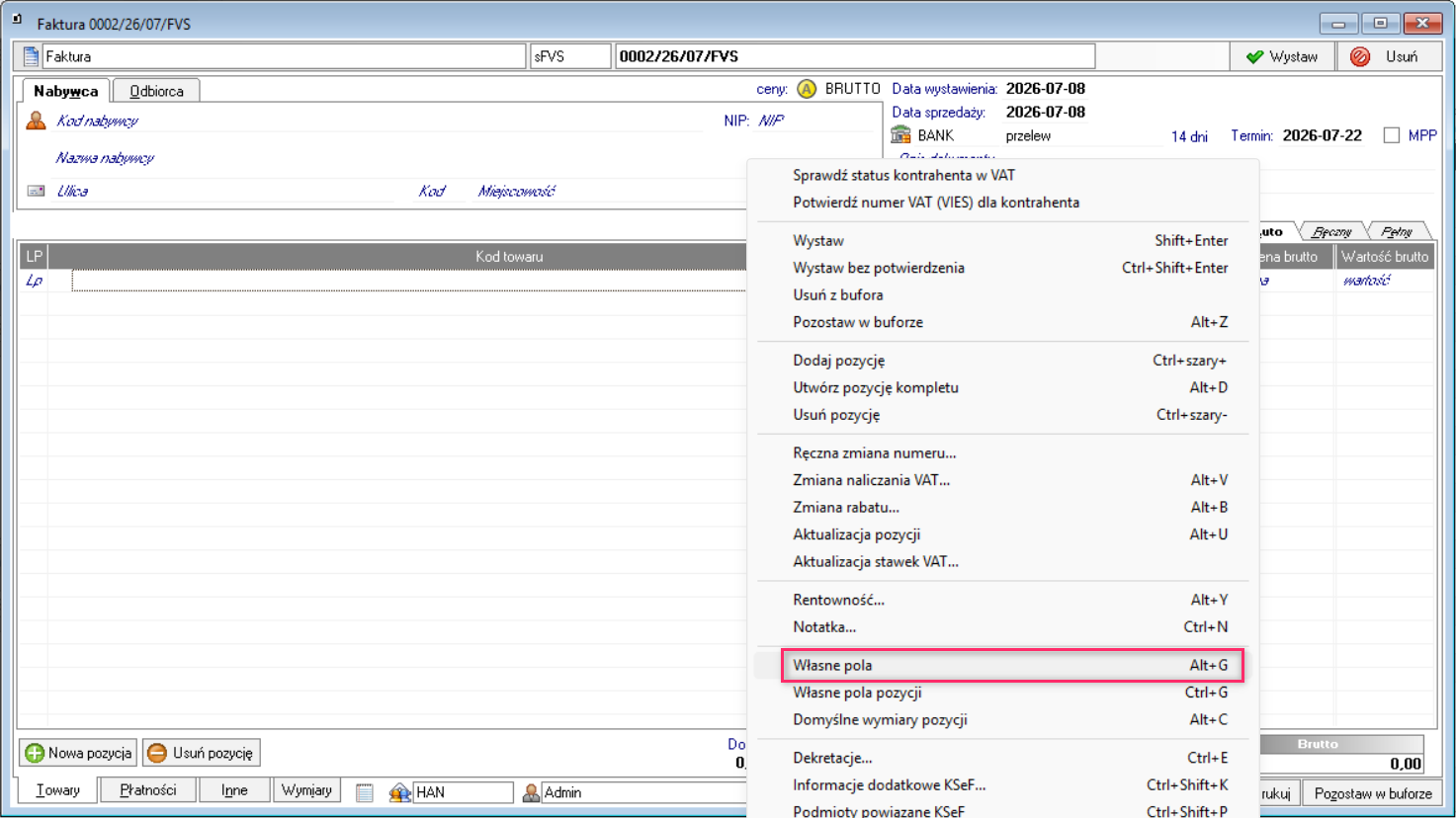1456x818 pixels.
Task: Click the Wystaw button at top right
Action: pos(1282,56)
